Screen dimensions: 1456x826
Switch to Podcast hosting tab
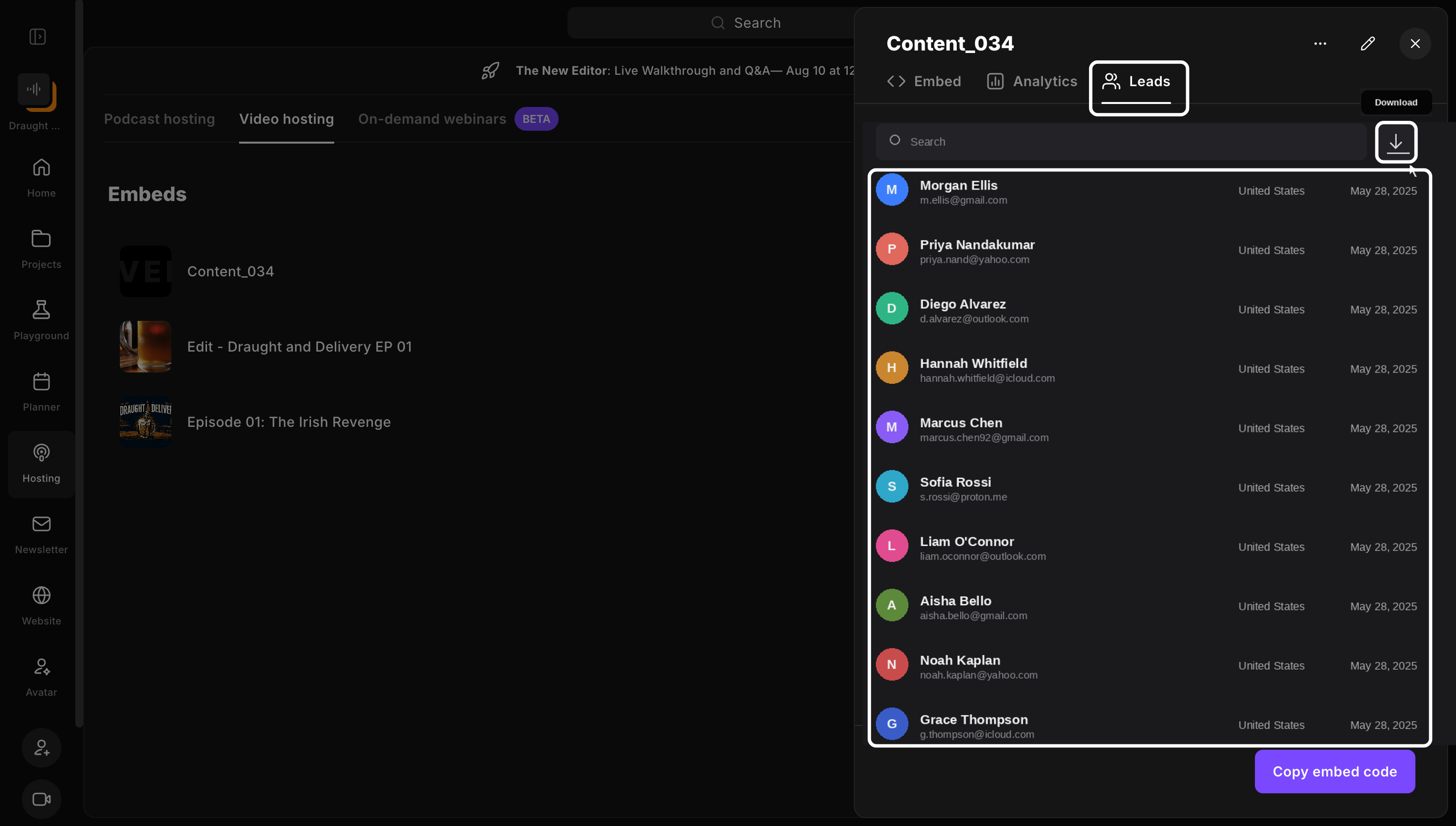pos(159,119)
